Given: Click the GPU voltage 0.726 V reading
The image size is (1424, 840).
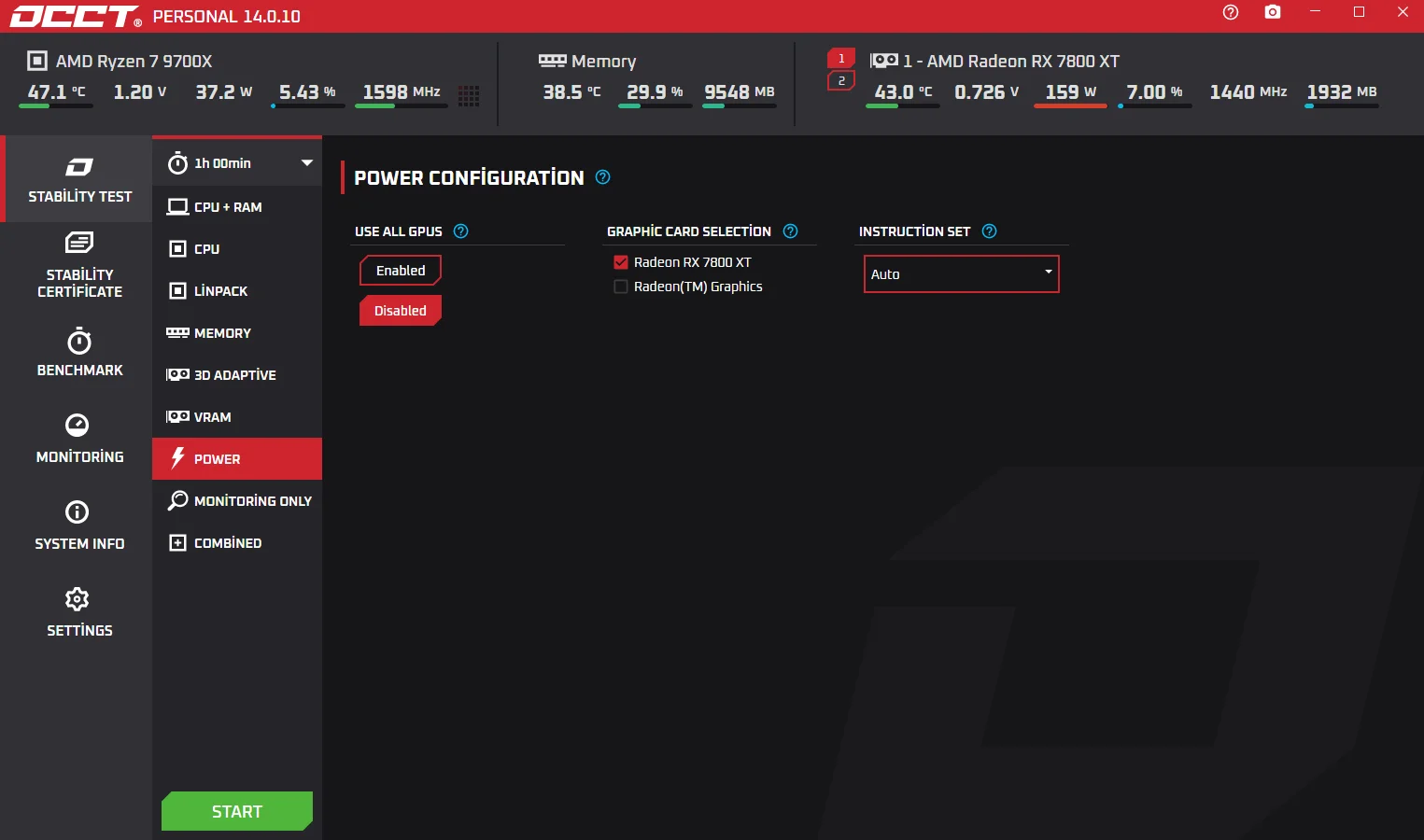Looking at the screenshot, I should click(x=986, y=91).
